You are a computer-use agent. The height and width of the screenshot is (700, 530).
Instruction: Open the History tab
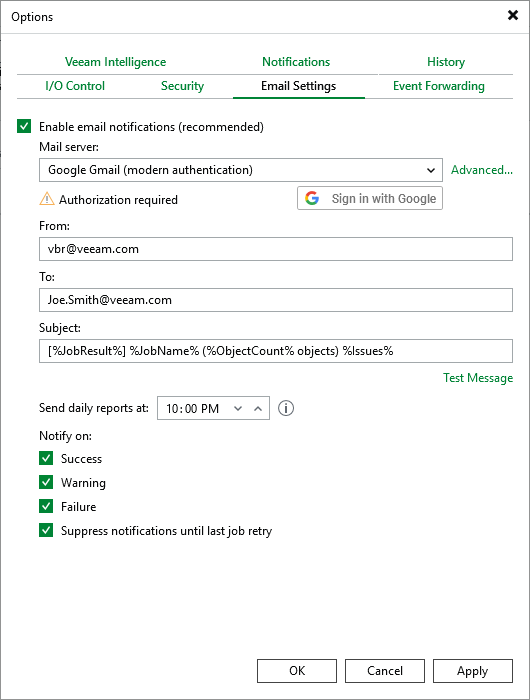446,62
